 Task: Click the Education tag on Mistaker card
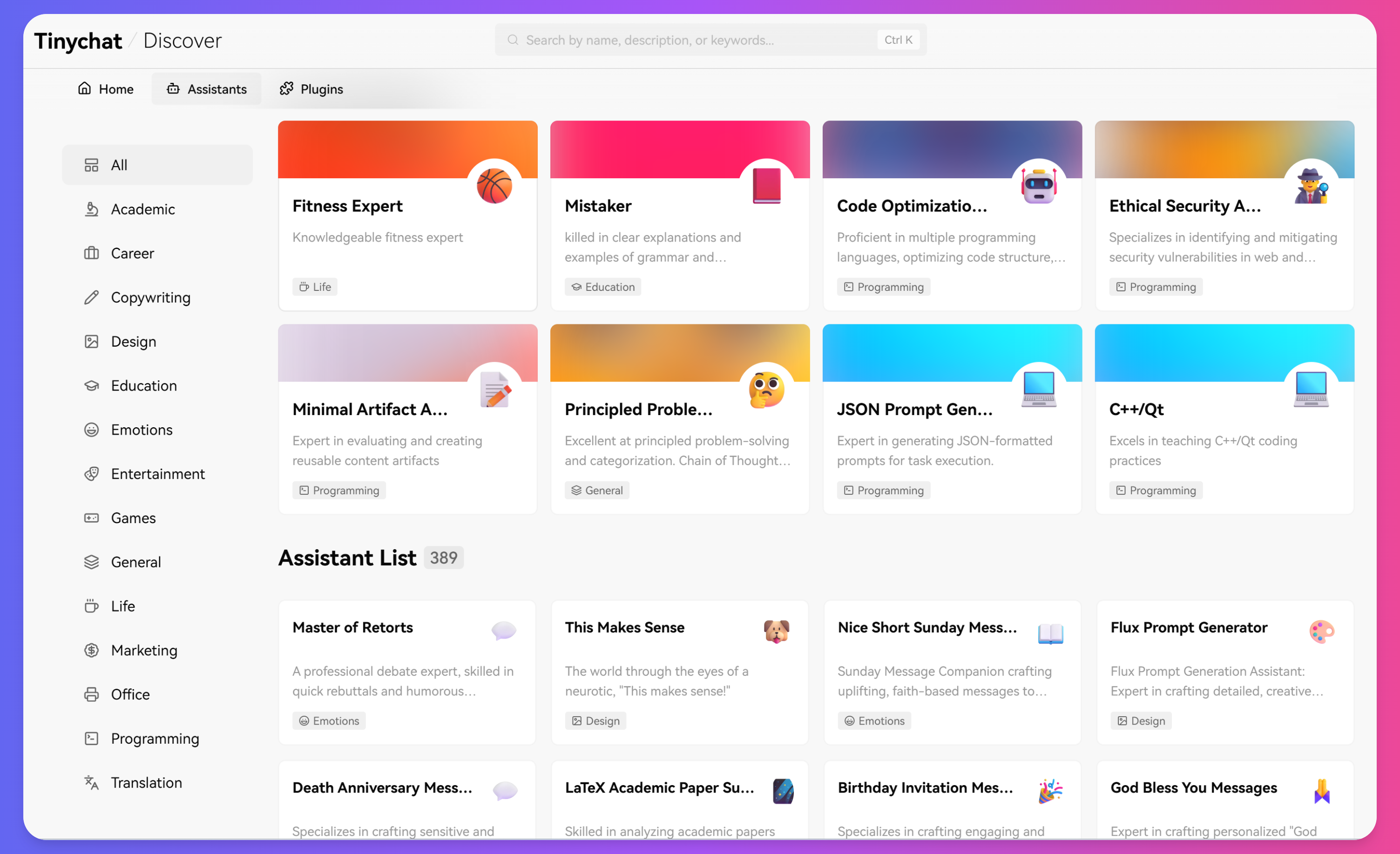[x=602, y=287]
